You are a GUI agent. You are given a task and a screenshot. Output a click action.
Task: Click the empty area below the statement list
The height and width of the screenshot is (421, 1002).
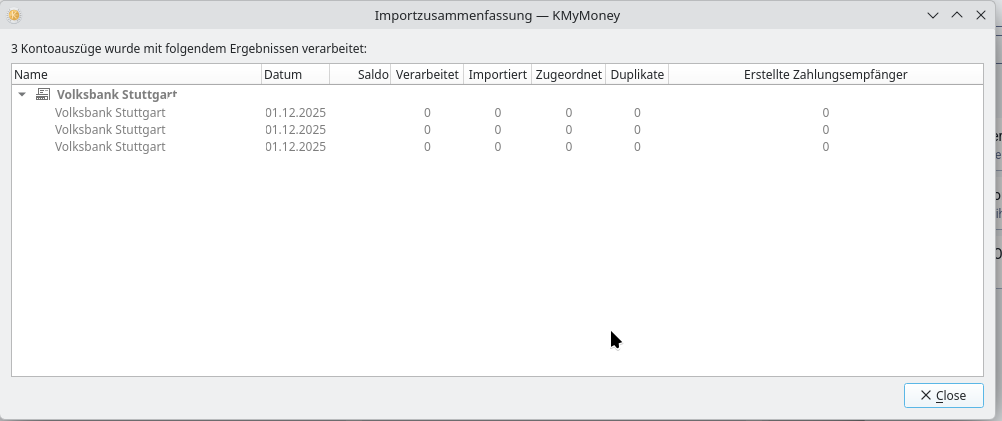pyautogui.click(x=400, y=270)
